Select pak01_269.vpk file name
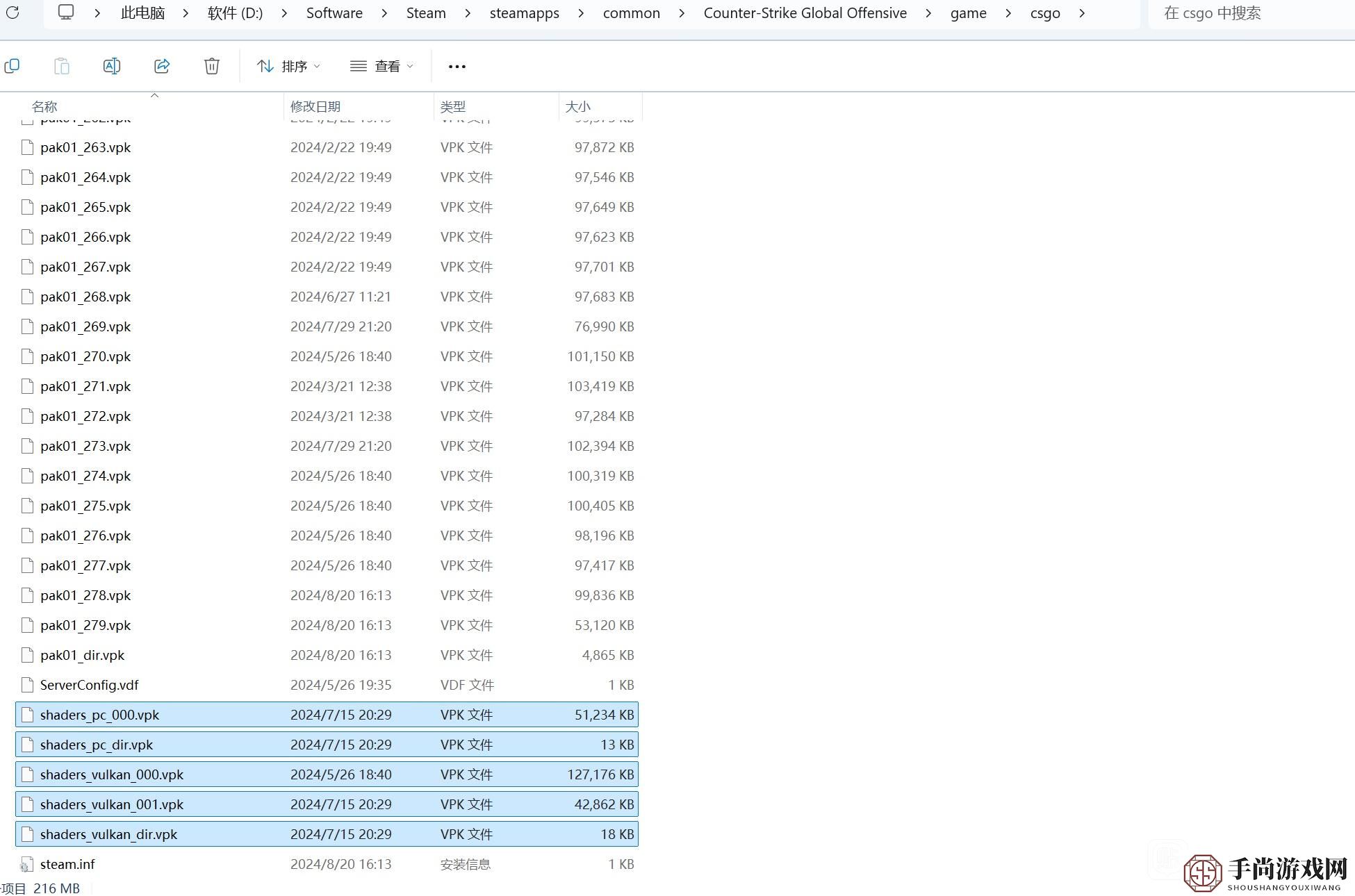This screenshot has height=896, width=1355. [x=85, y=326]
